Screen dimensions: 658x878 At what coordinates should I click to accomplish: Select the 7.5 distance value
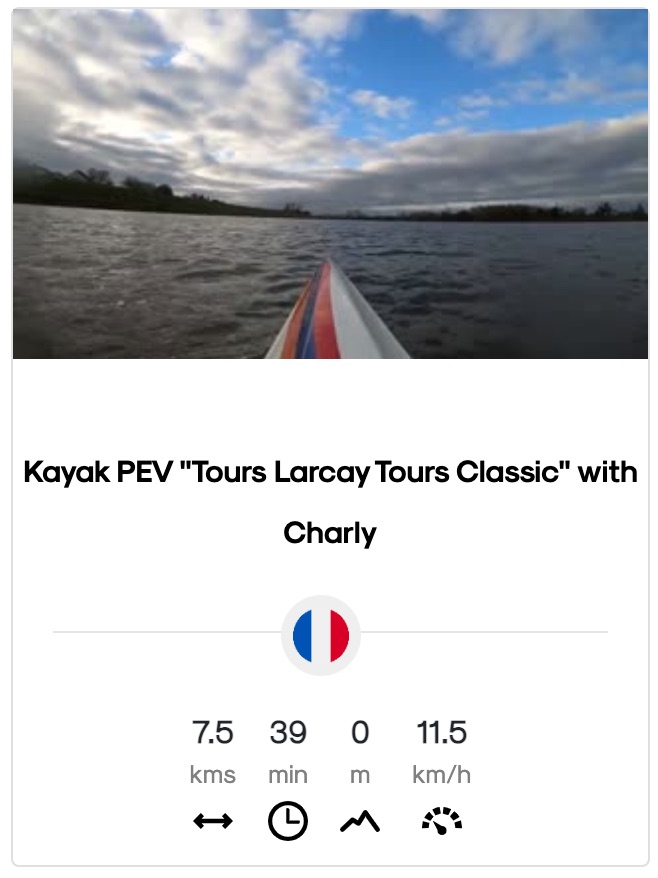[213, 732]
